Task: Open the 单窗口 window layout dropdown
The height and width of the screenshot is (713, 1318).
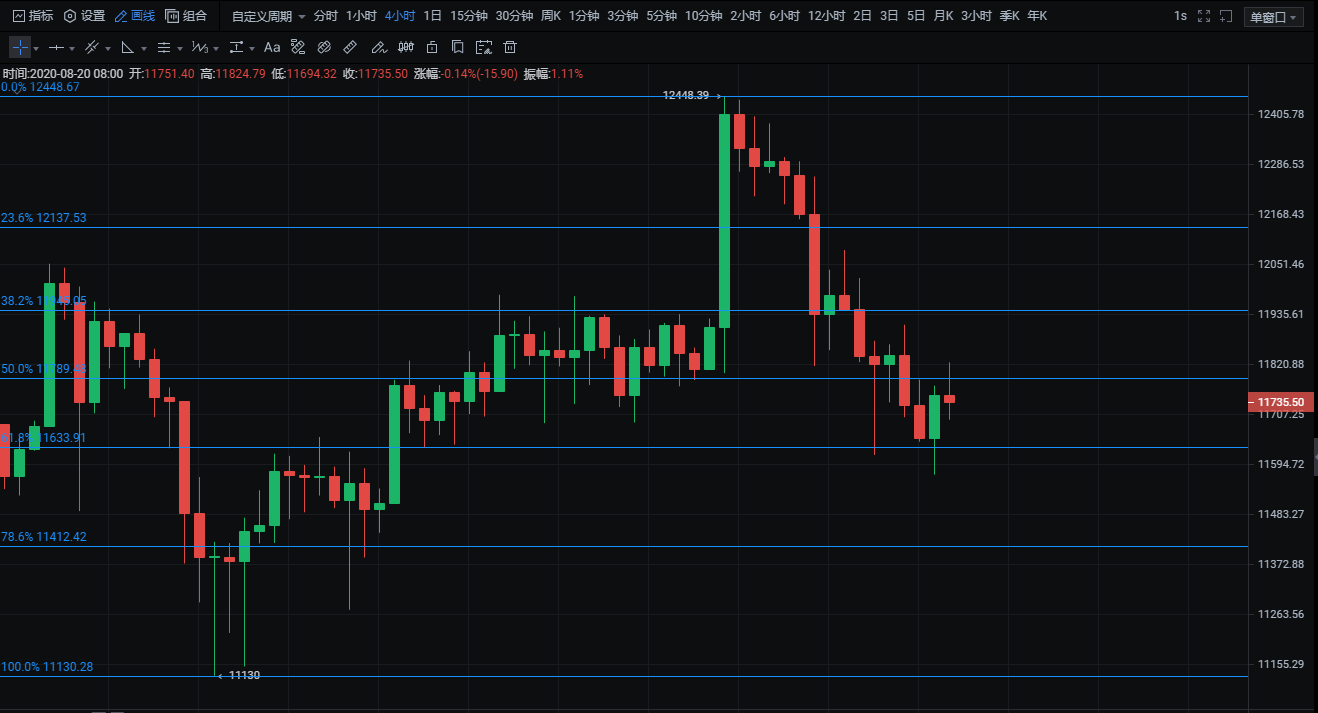Action: [1273, 17]
